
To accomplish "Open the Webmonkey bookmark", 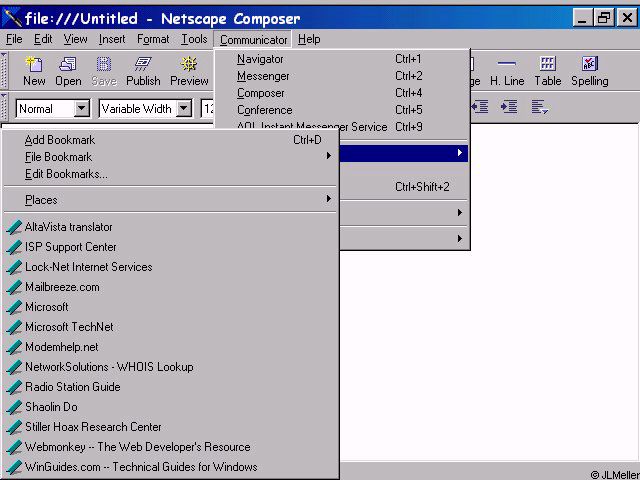I will pos(170,447).
